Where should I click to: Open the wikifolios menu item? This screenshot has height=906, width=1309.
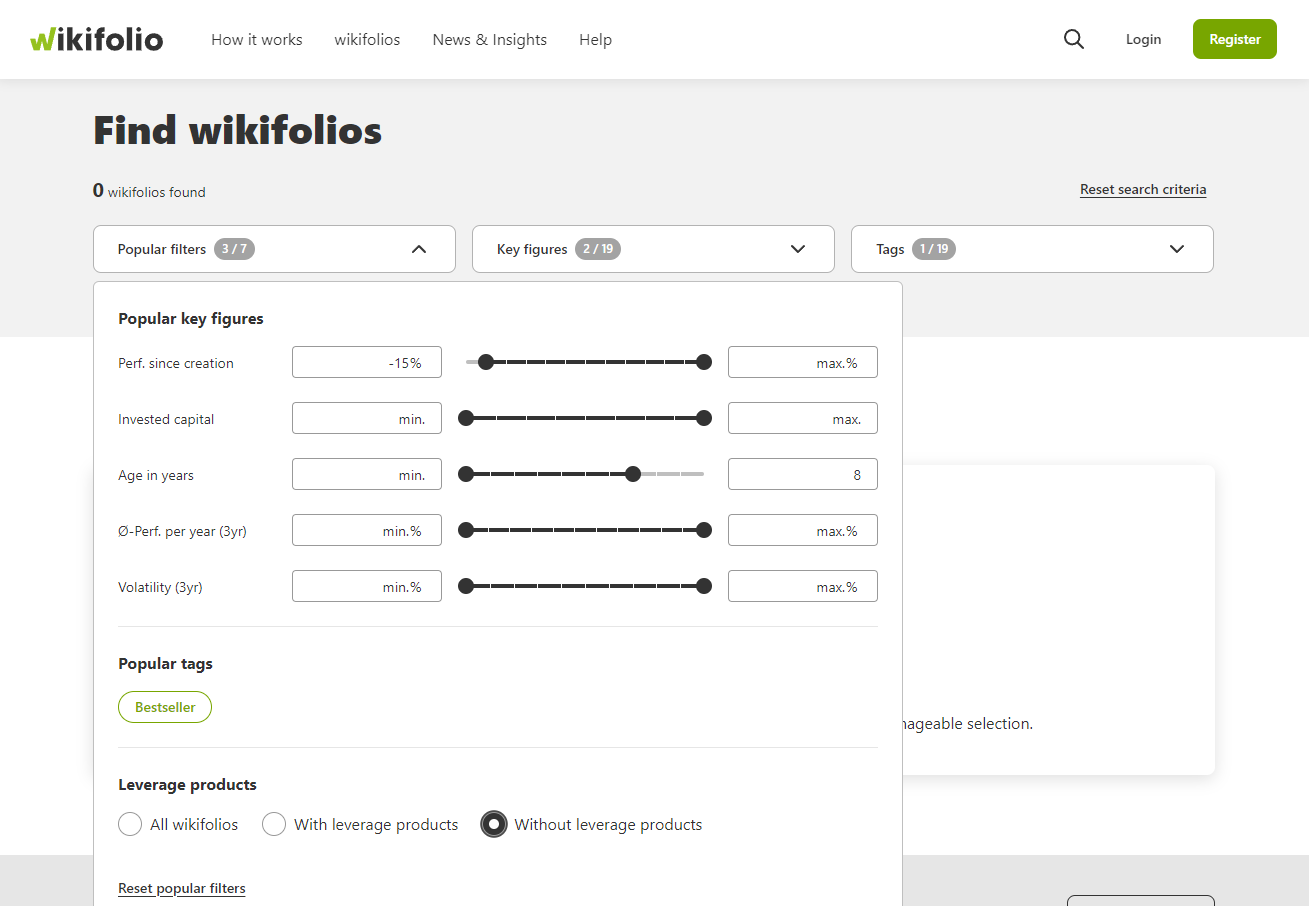(367, 39)
